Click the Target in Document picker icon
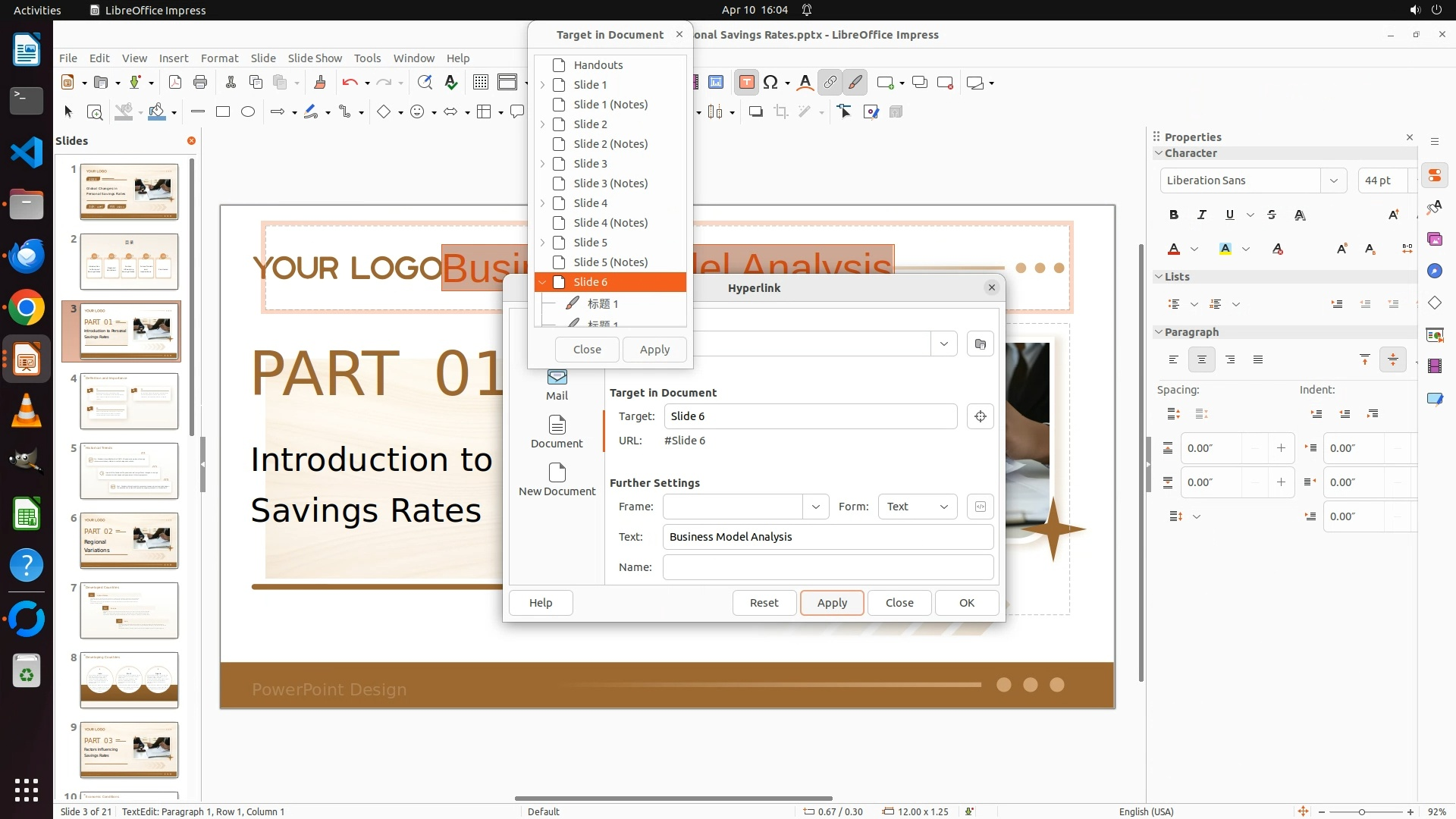The width and height of the screenshot is (1456, 819). 980,416
